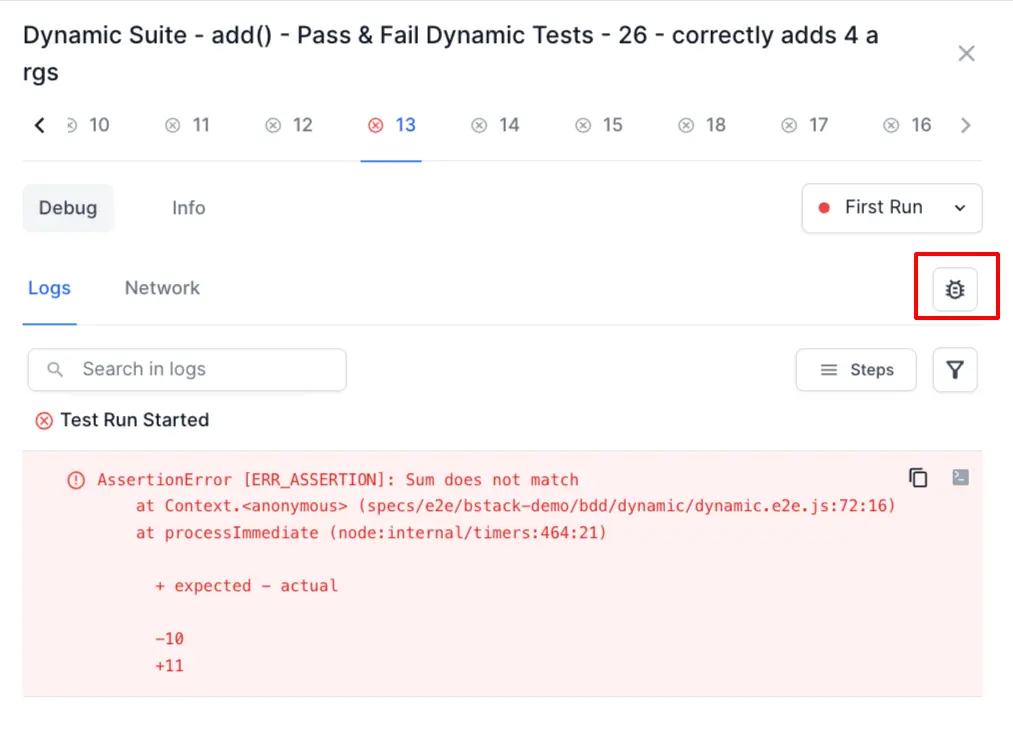Viewport: 1013px width, 737px height.
Task: Click the Steps button
Action: [856, 370]
